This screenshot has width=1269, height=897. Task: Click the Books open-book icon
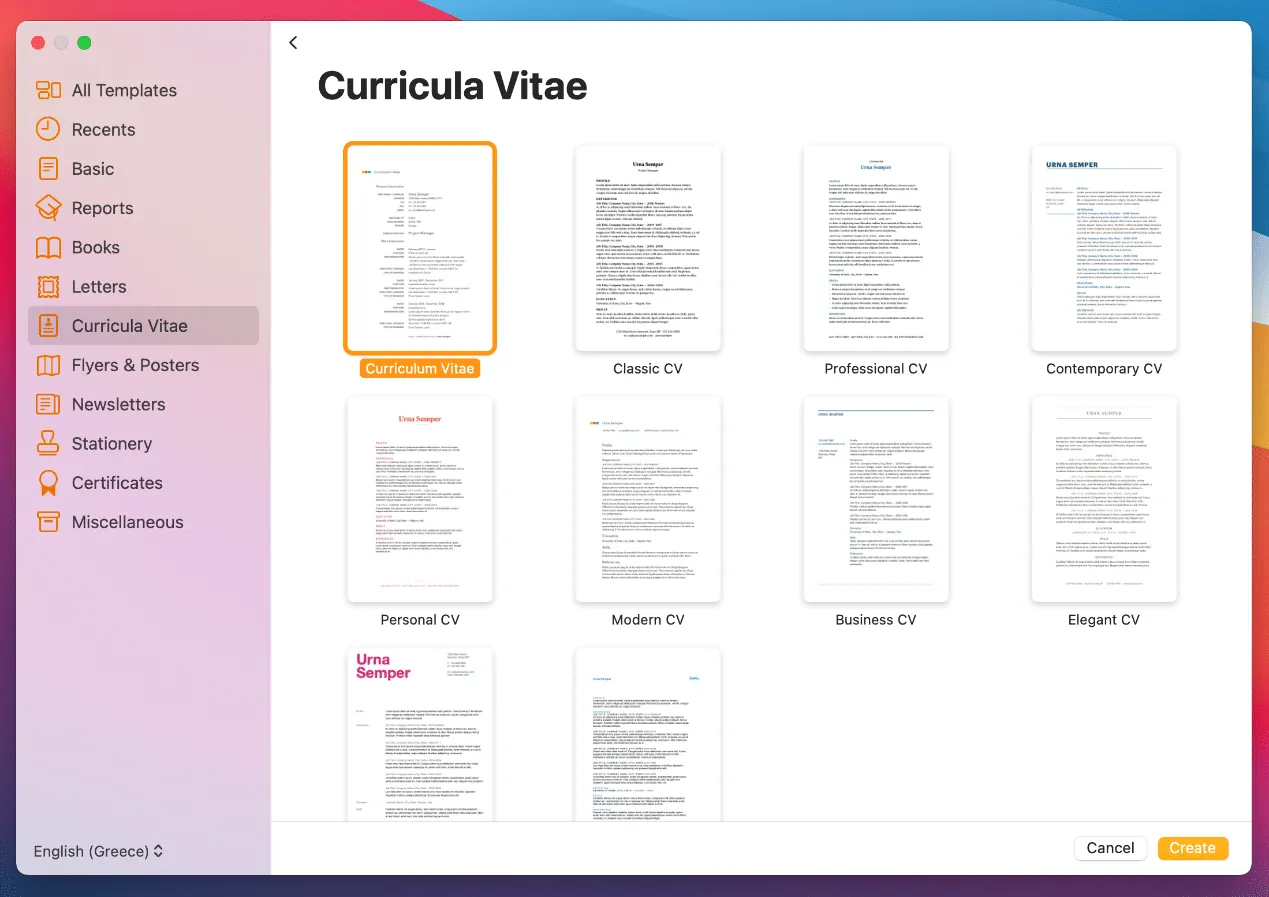pos(48,247)
